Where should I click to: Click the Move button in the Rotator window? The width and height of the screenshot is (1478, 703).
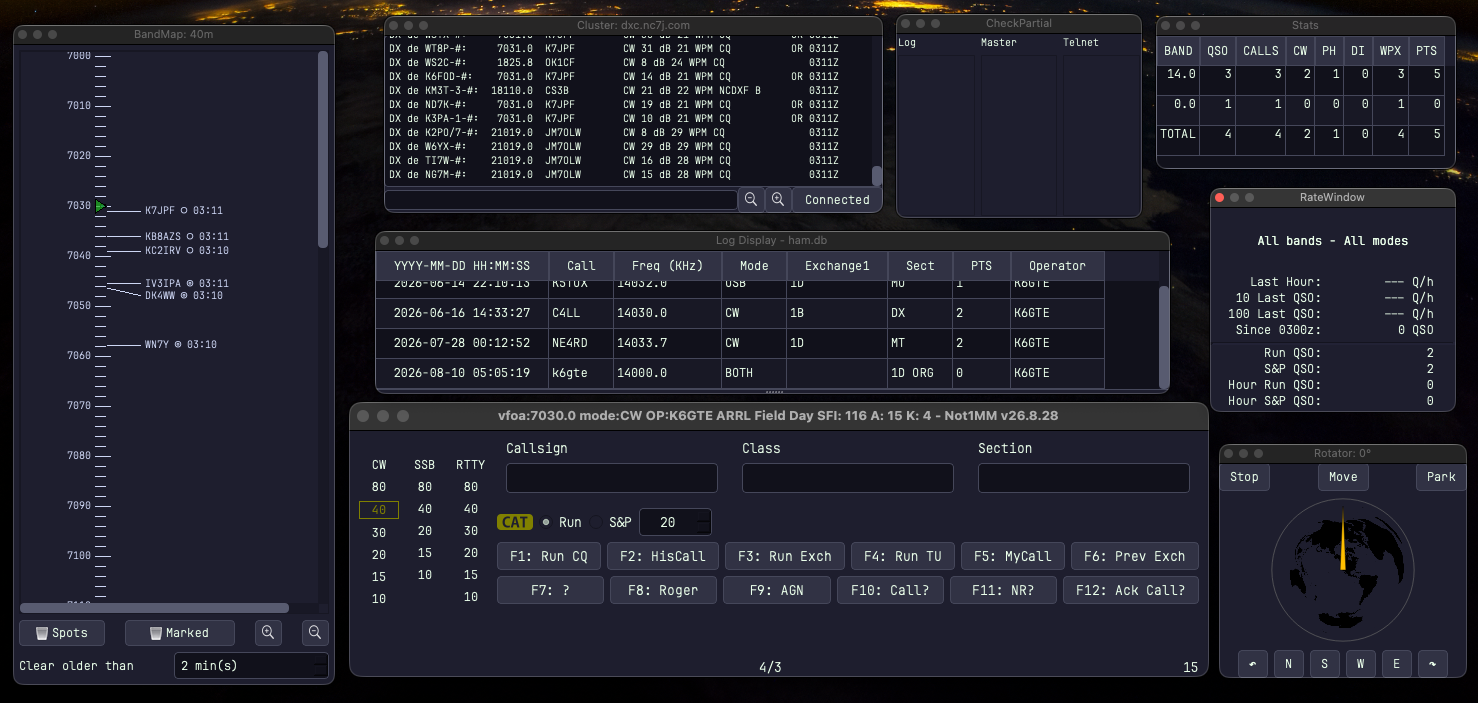(x=1343, y=477)
